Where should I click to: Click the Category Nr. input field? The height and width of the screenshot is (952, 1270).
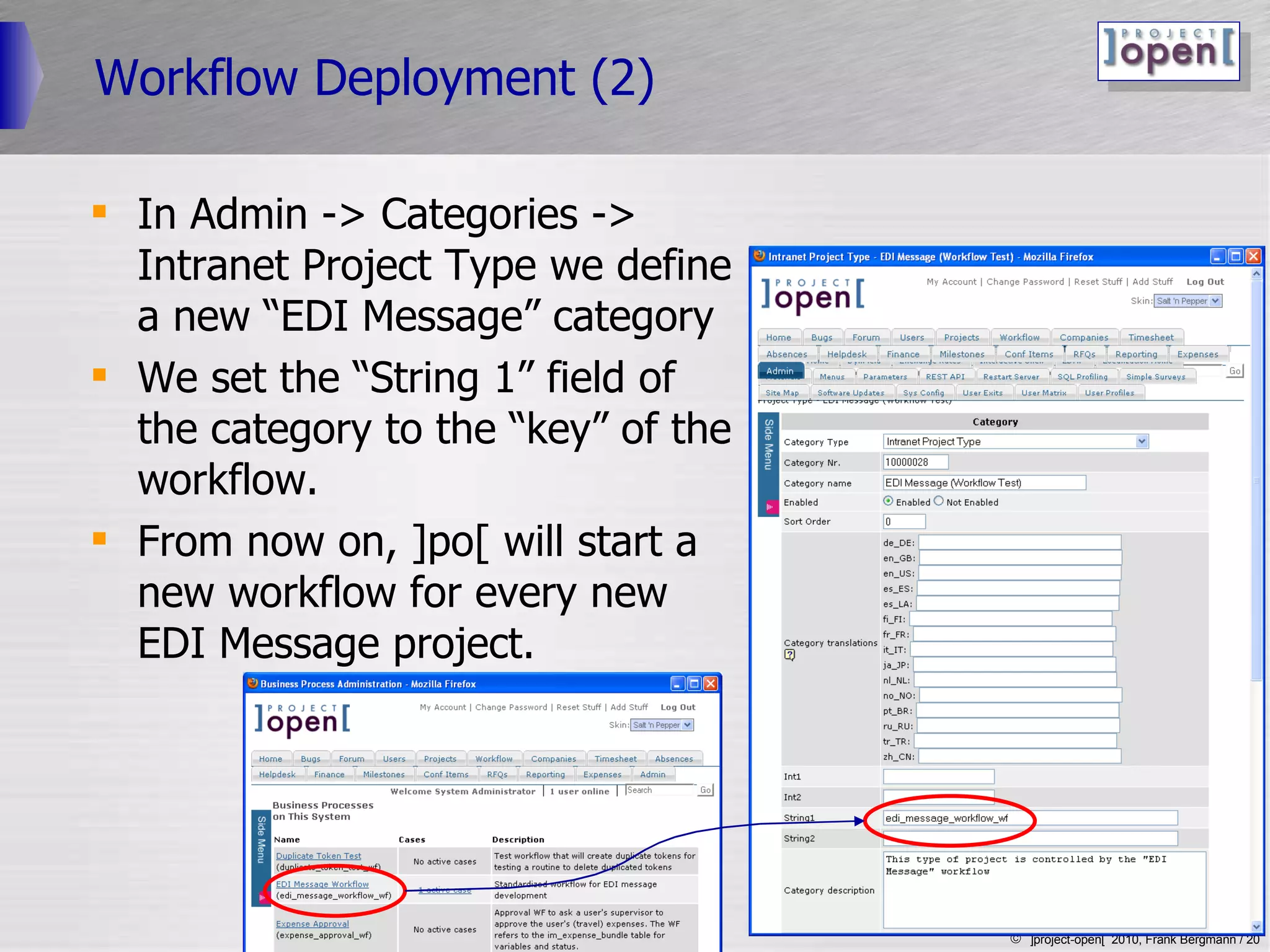(x=915, y=462)
